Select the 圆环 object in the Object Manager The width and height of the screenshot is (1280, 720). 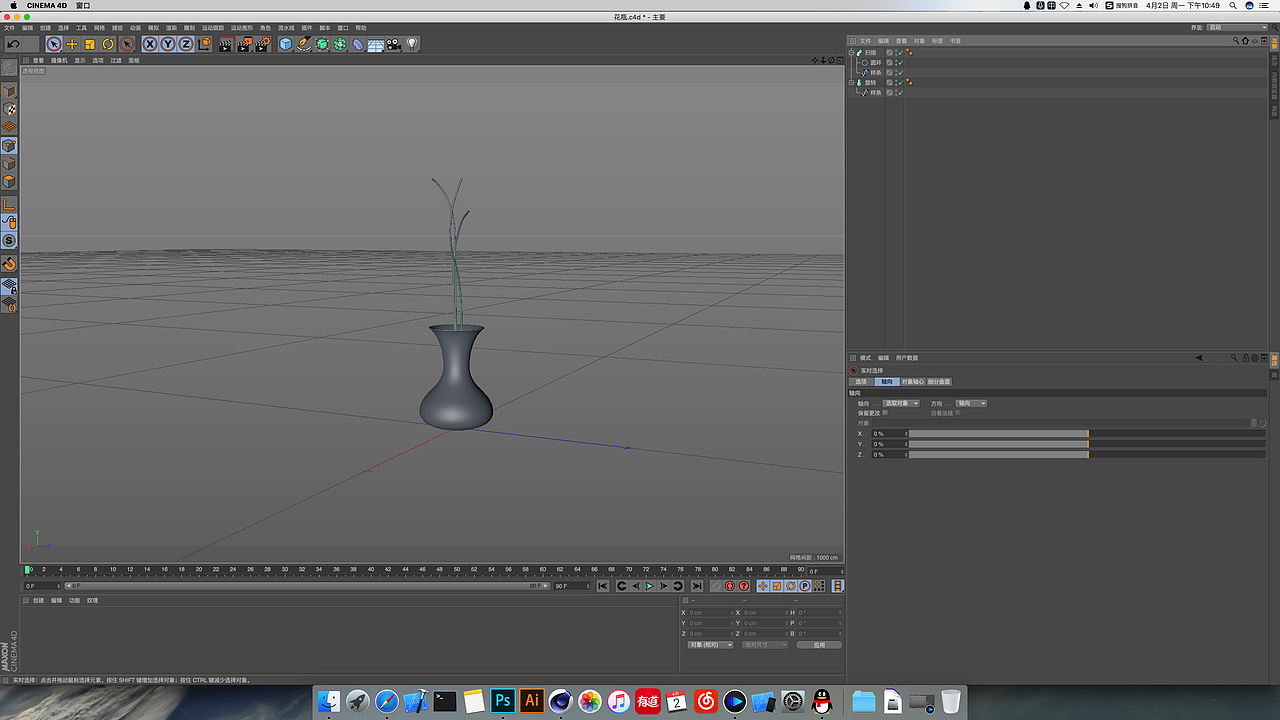click(875, 62)
